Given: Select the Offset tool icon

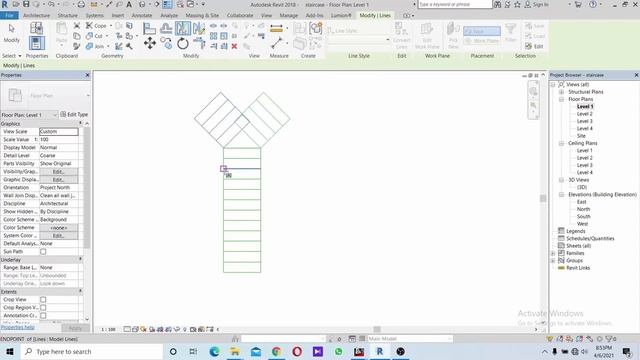Looking at the screenshot, I should [166, 29].
